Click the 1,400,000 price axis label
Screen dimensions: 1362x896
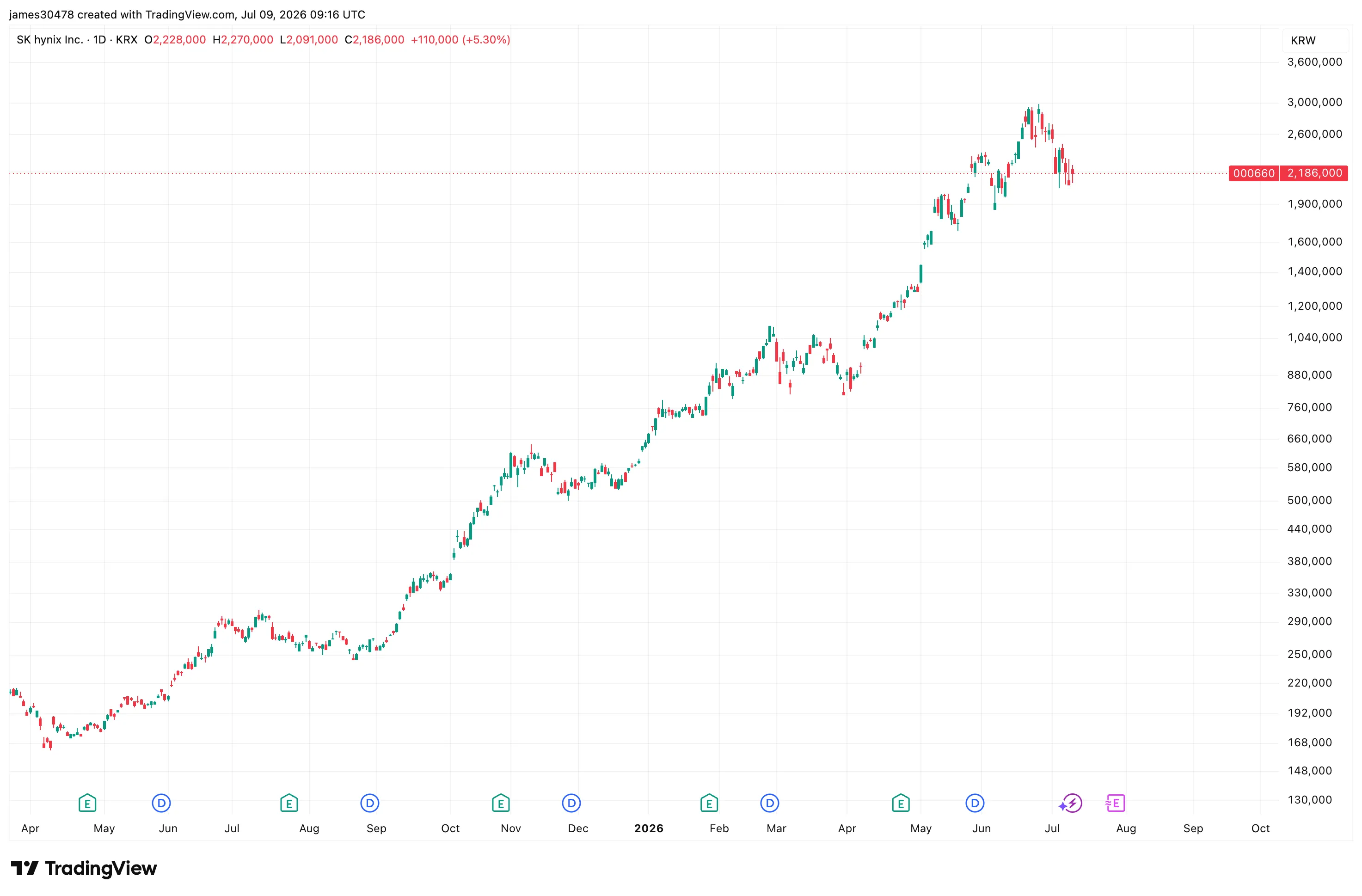coord(1314,272)
